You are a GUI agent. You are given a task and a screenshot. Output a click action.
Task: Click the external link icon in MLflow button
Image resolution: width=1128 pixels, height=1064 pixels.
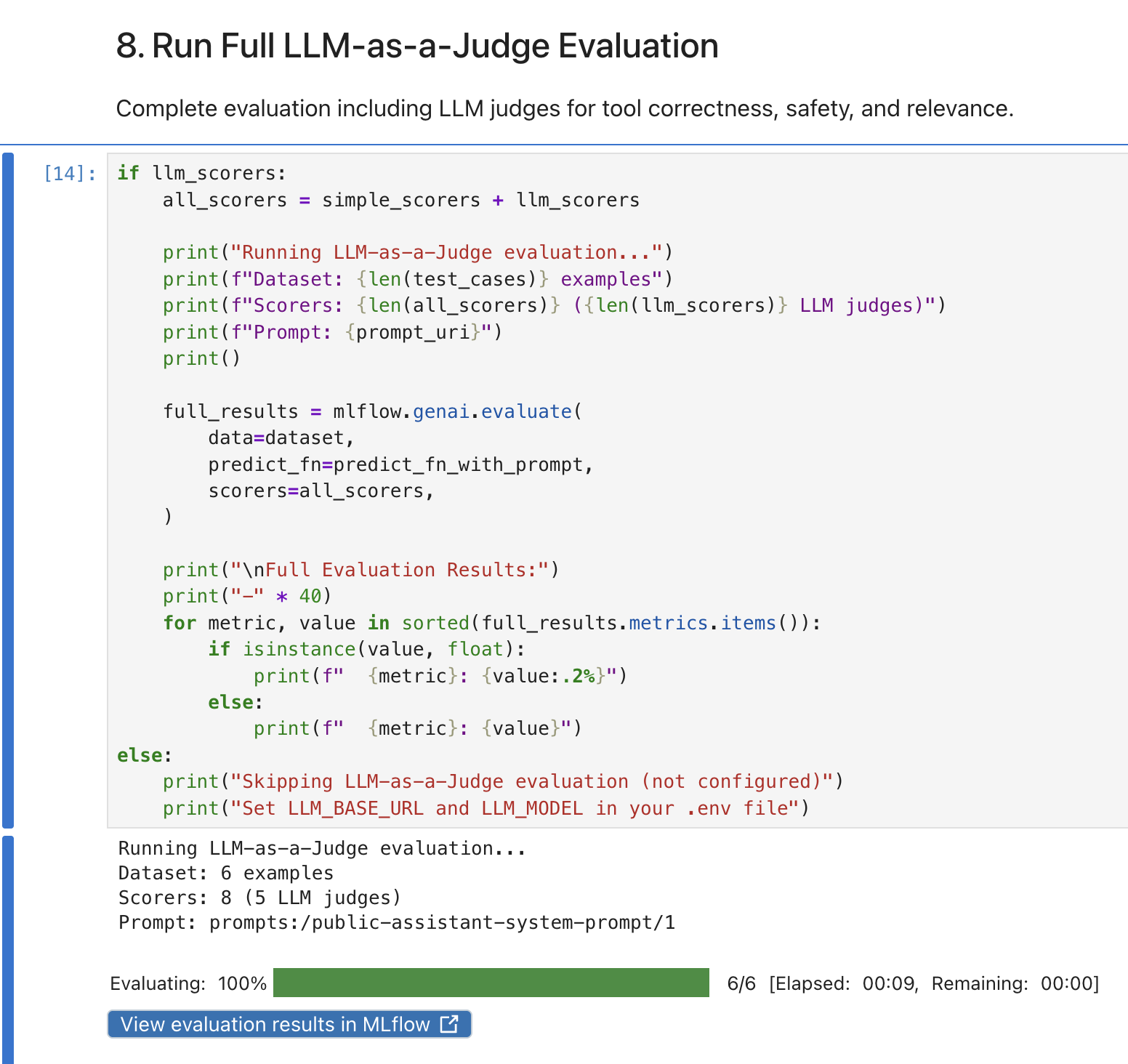(x=450, y=1023)
